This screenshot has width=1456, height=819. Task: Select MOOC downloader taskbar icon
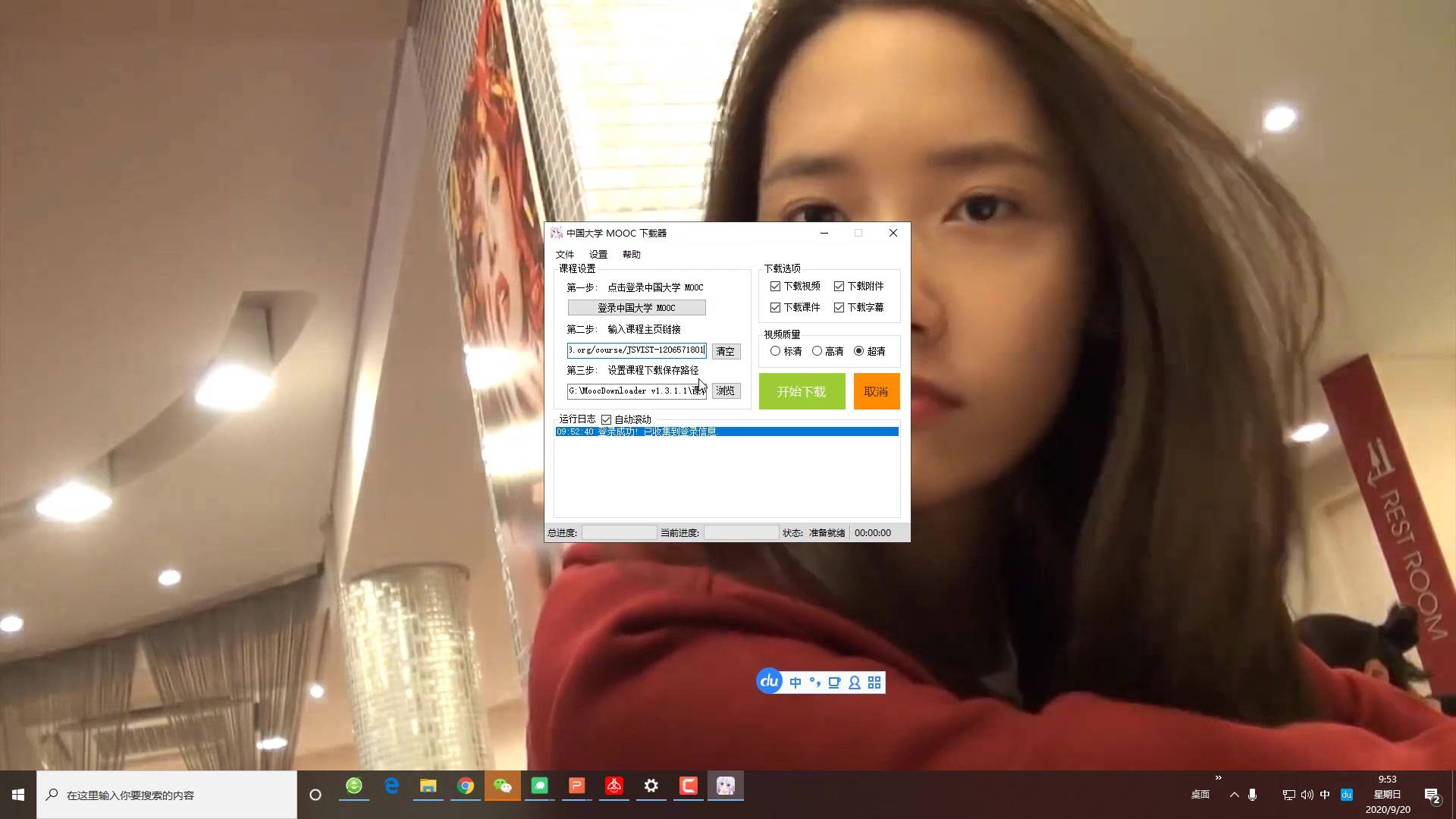point(726,786)
